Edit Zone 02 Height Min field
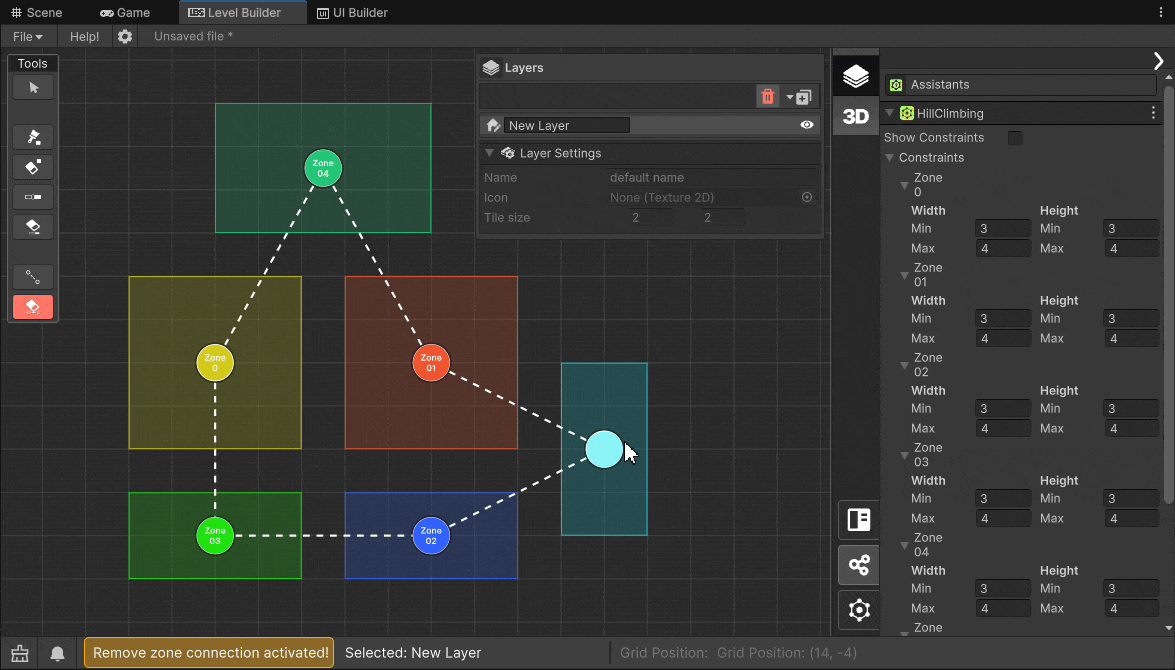Image resolution: width=1175 pixels, height=670 pixels. (x=1132, y=408)
